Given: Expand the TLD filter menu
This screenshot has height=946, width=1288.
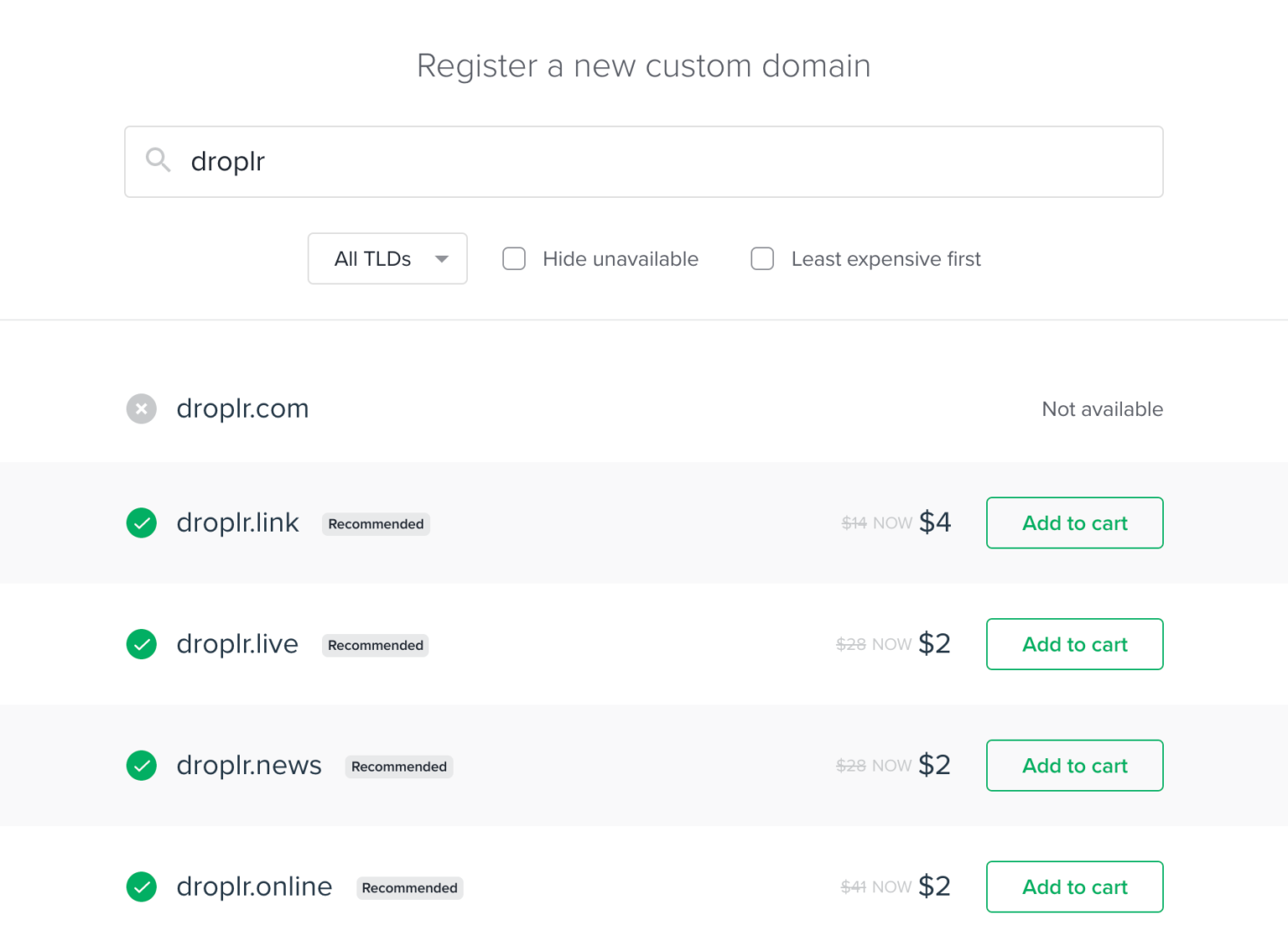Looking at the screenshot, I should (387, 258).
